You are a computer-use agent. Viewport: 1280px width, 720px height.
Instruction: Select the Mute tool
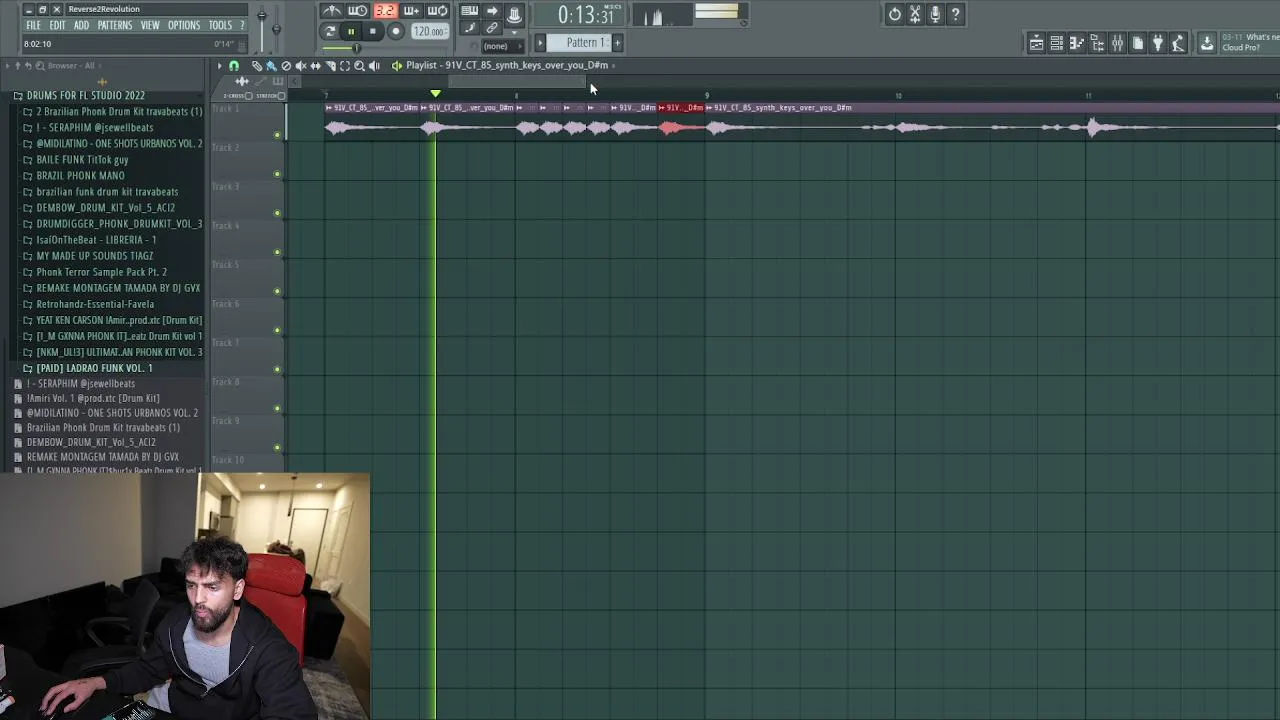301,66
